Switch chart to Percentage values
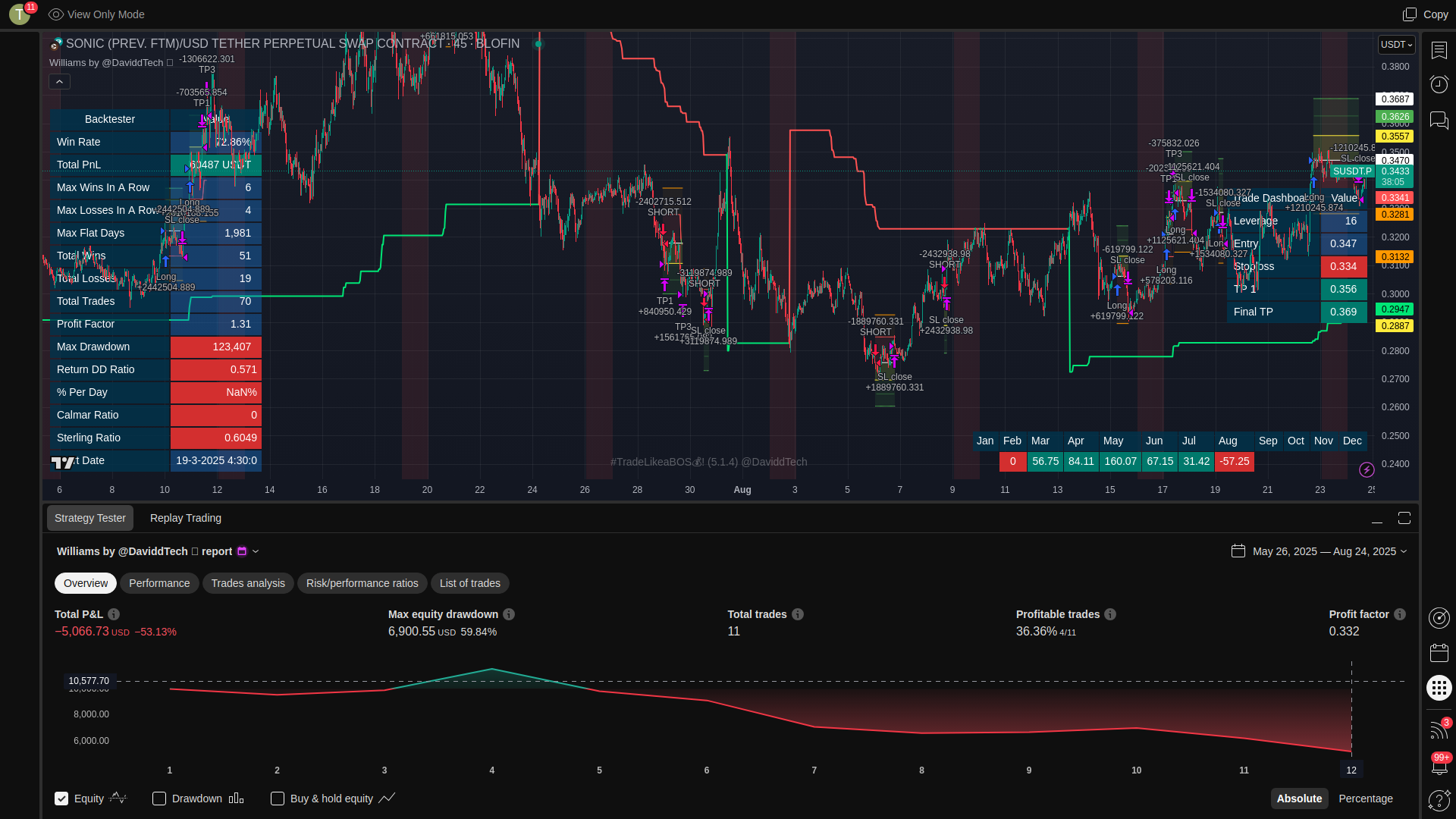This screenshot has height=819, width=1456. pyautogui.click(x=1366, y=799)
